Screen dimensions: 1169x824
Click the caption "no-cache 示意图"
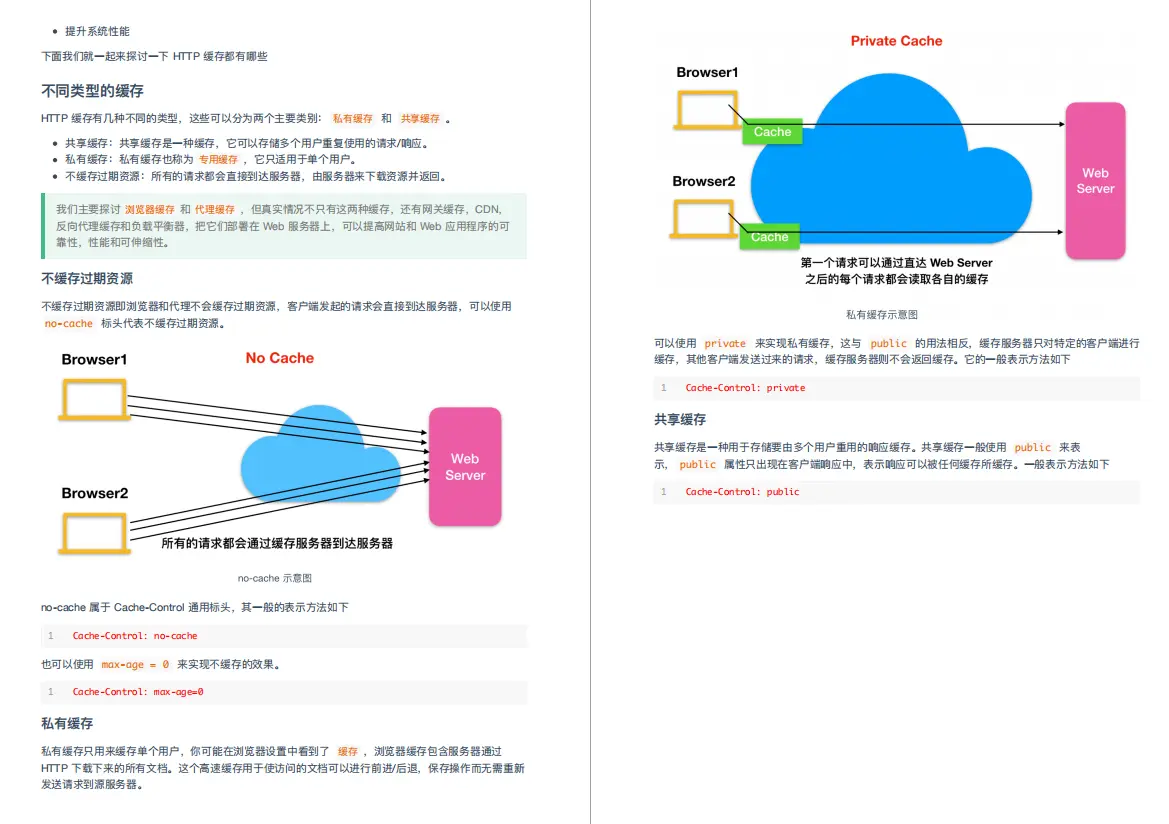click(x=274, y=578)
